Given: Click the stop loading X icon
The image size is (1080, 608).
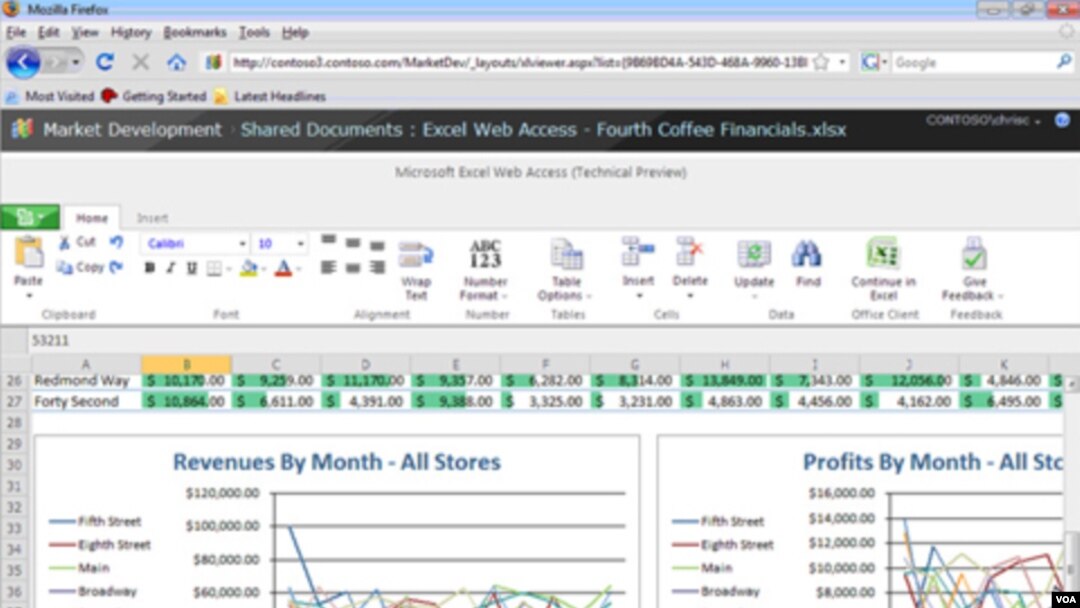Looking at the screenshot, I should (x=141, y=63).
